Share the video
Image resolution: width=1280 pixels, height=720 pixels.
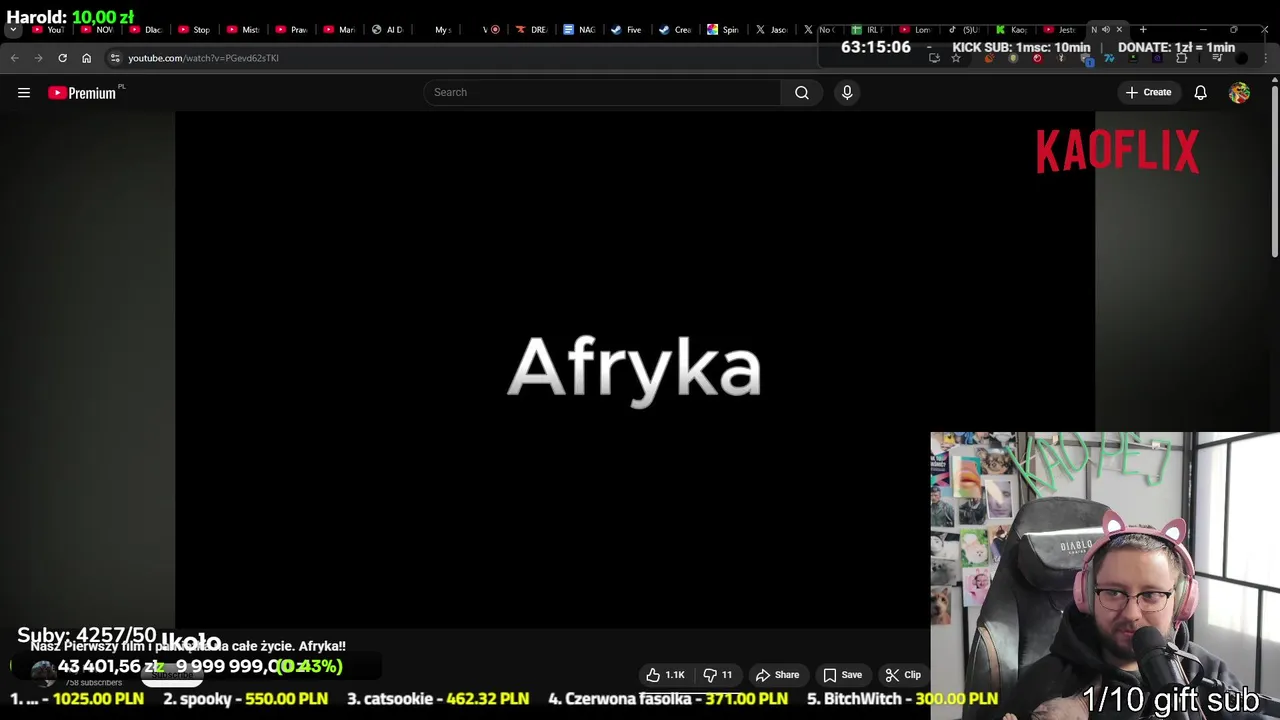778,675
